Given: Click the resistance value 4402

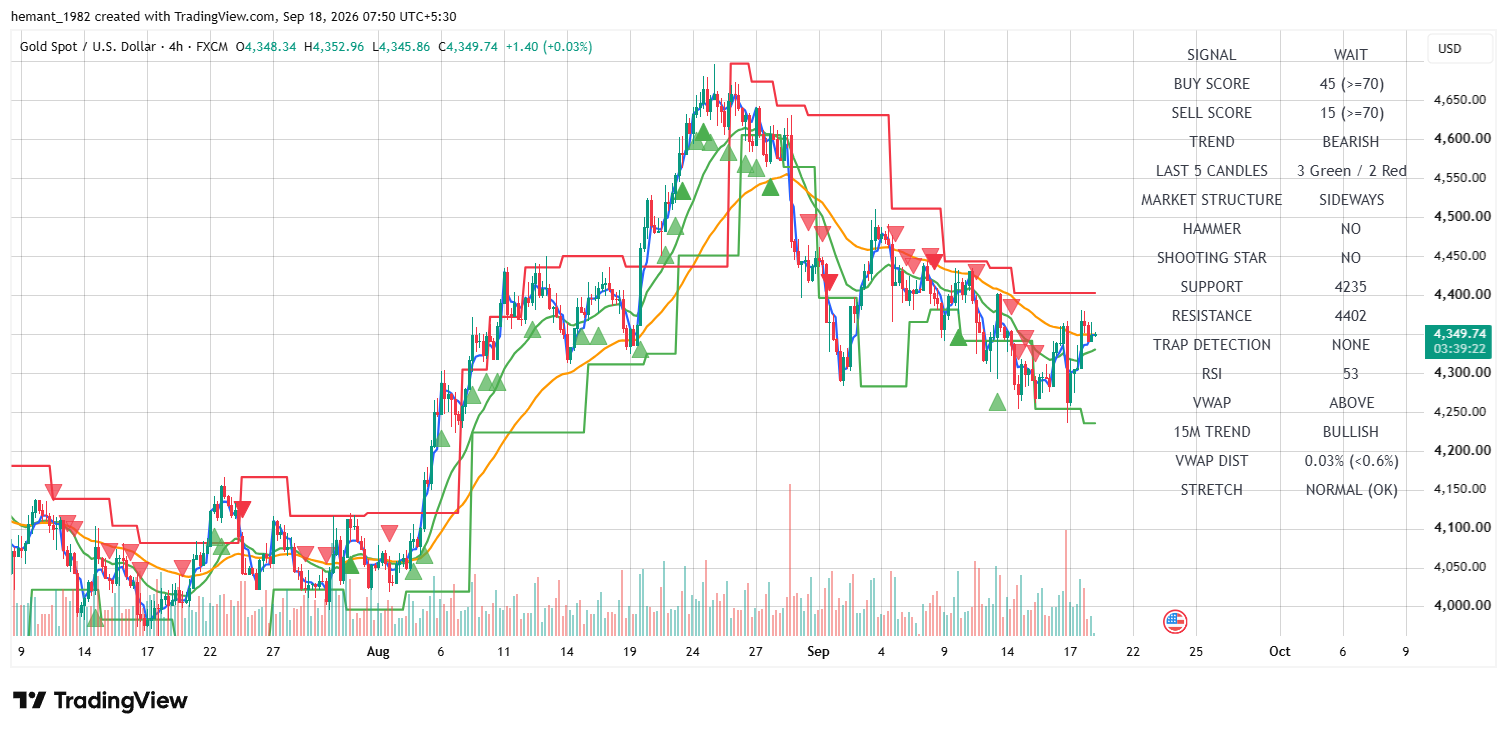Looking at the screenshot, I should pyautogui.click(x=1351, y=316).
